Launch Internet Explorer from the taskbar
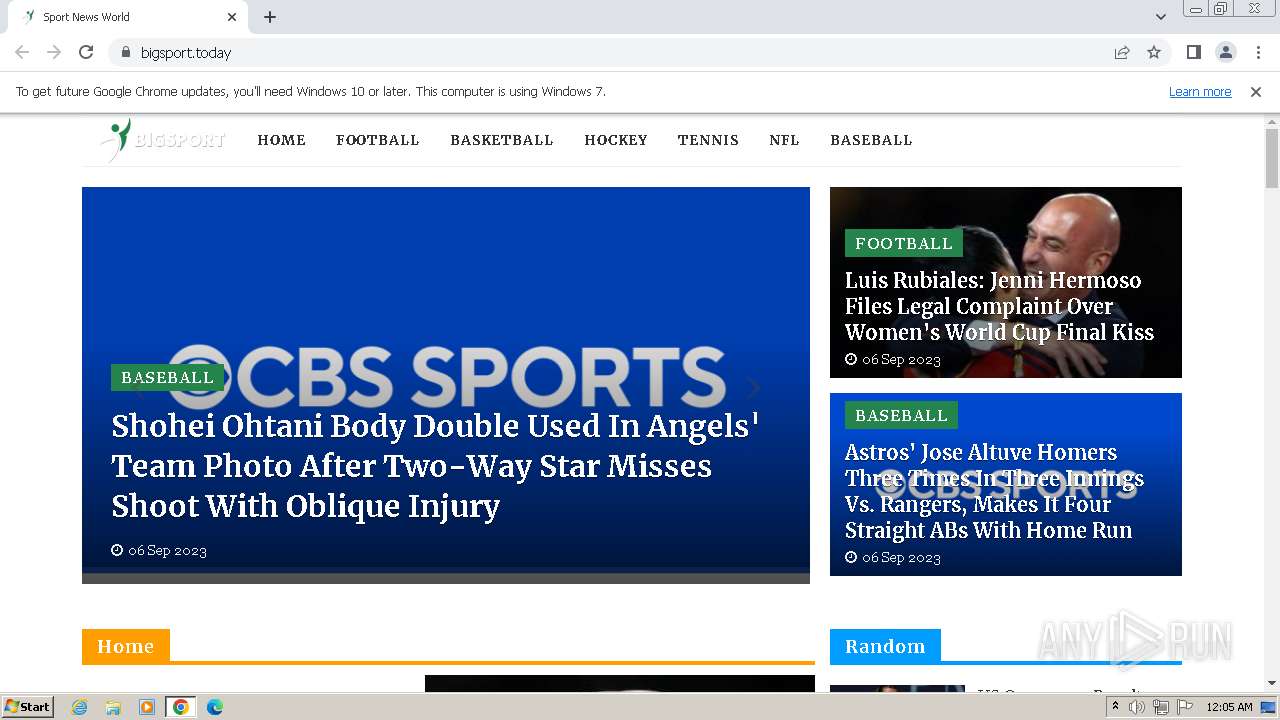The height and width of the screenshot is (720, 1280). click(80, 707)
